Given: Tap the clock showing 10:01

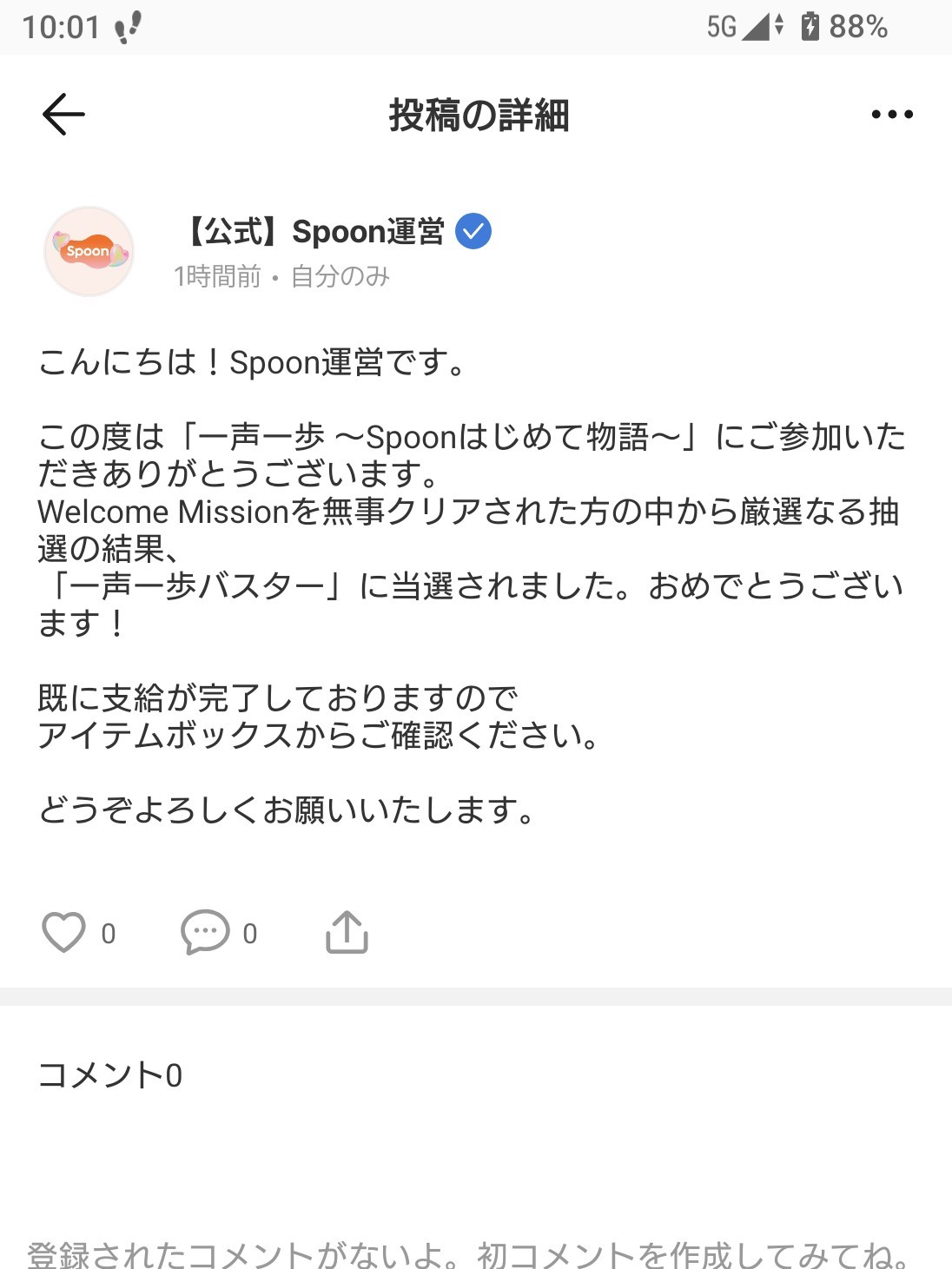Looking at the screenshot, I should pyautogui.click(x=61, y=27).
